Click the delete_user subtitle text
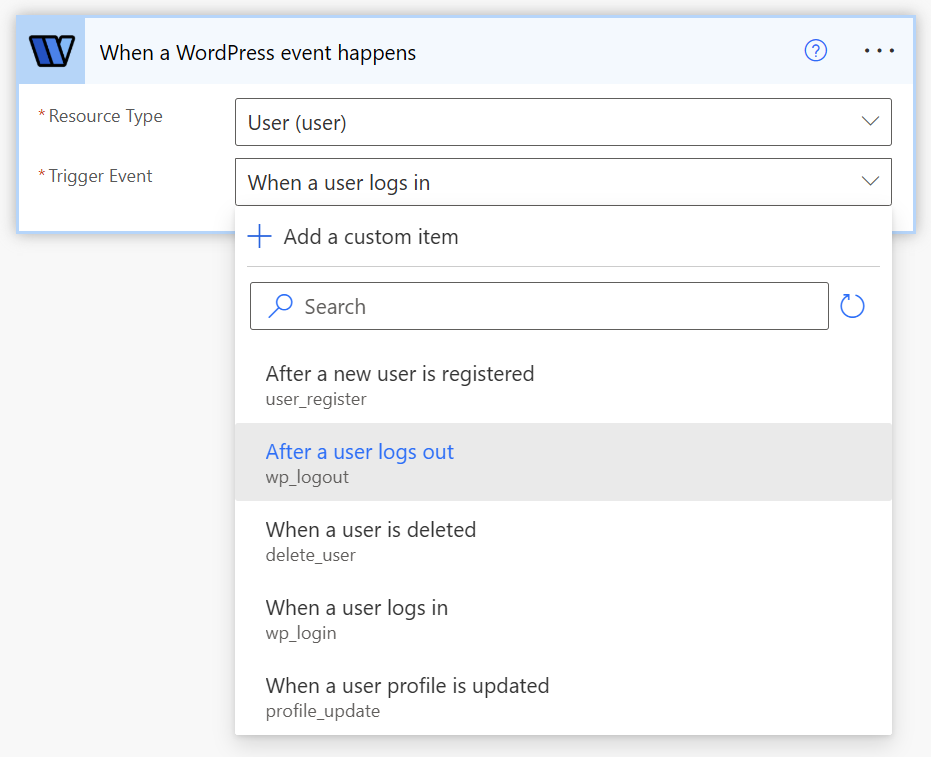 tap(311, 555)
